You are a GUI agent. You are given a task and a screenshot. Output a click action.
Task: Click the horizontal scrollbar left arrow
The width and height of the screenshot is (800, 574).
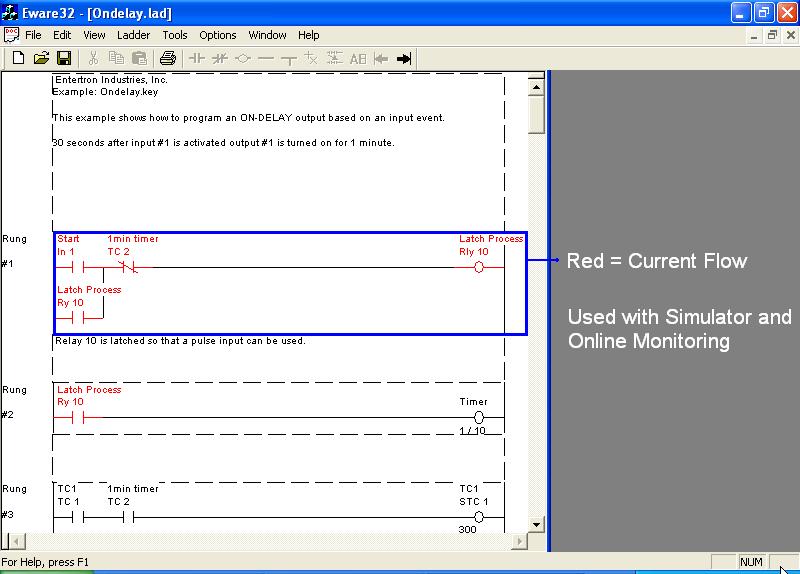point(16,541)
